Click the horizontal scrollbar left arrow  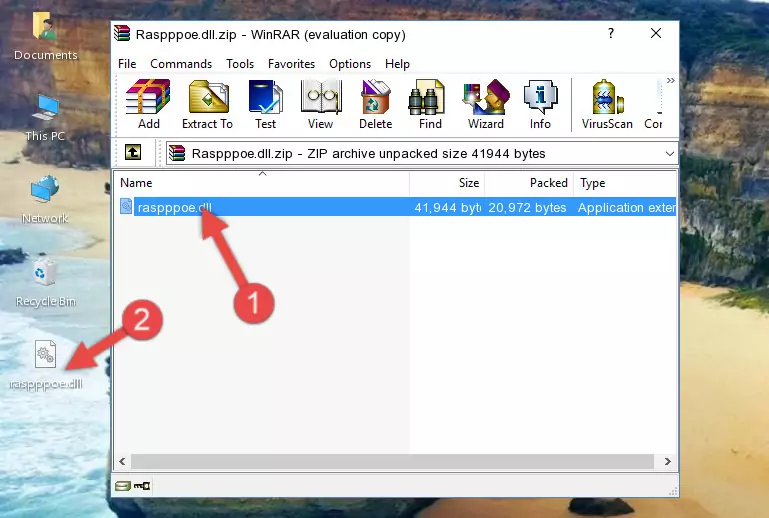coord(122,461)
